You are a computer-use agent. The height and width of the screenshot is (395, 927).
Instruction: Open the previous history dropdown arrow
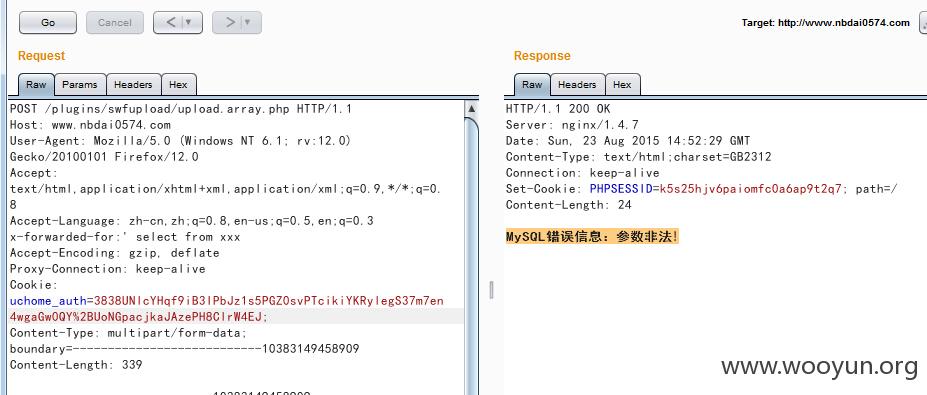pyautogui.click(x=190, y=22)
